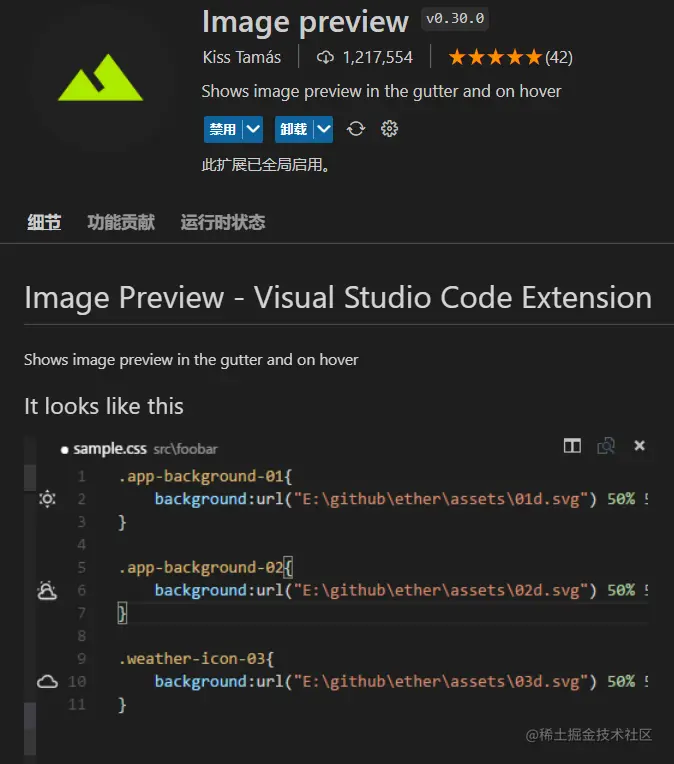Click the src\foobar path label

point(185,449)
